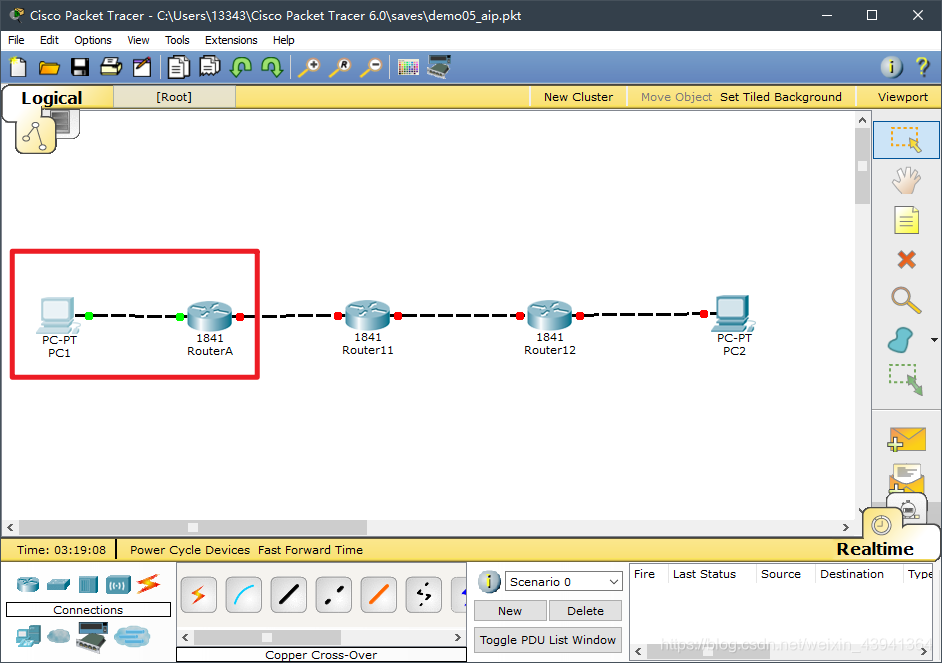Image resolution: width=942 pixels, height=663 pixels.
Task: Expand the shape tool dropdown arrow
Action: (934, 340)
